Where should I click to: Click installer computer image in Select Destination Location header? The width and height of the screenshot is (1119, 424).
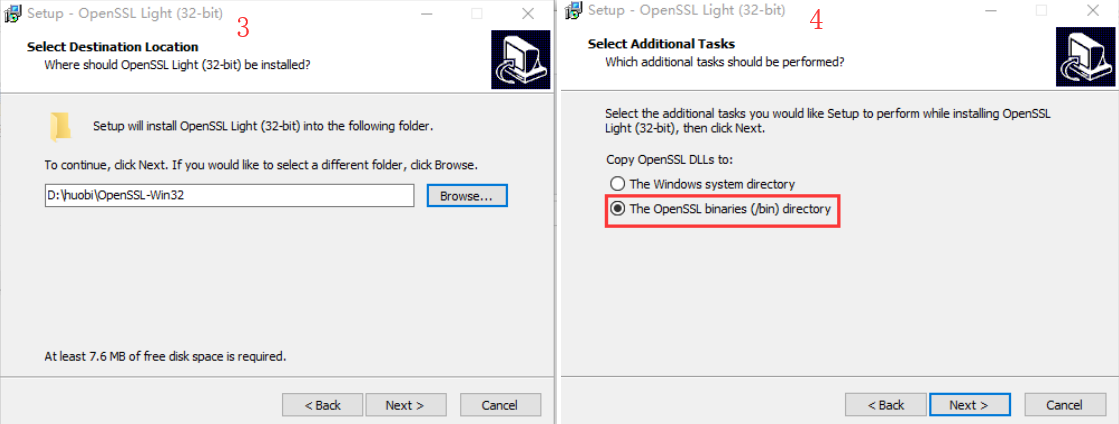click(520, 60)
